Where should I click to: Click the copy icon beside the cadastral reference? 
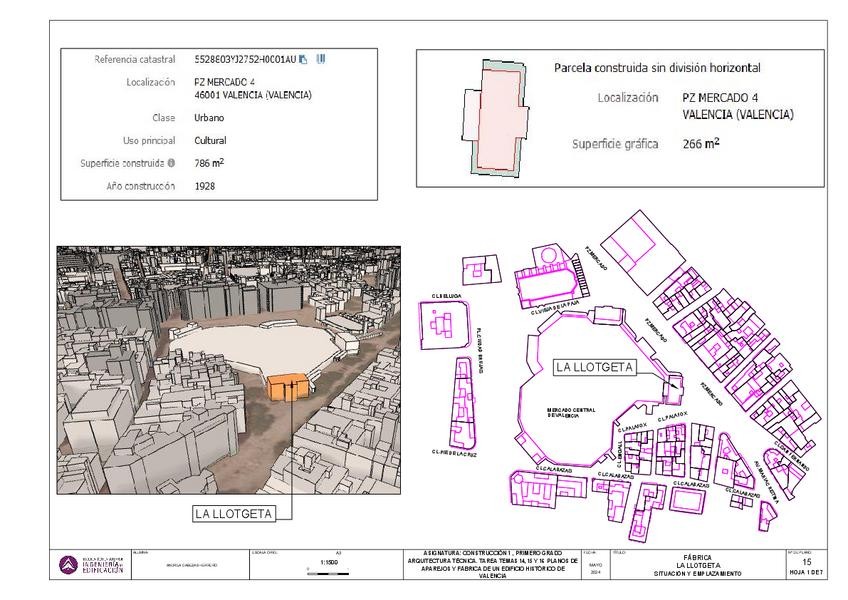pos(303,60)
